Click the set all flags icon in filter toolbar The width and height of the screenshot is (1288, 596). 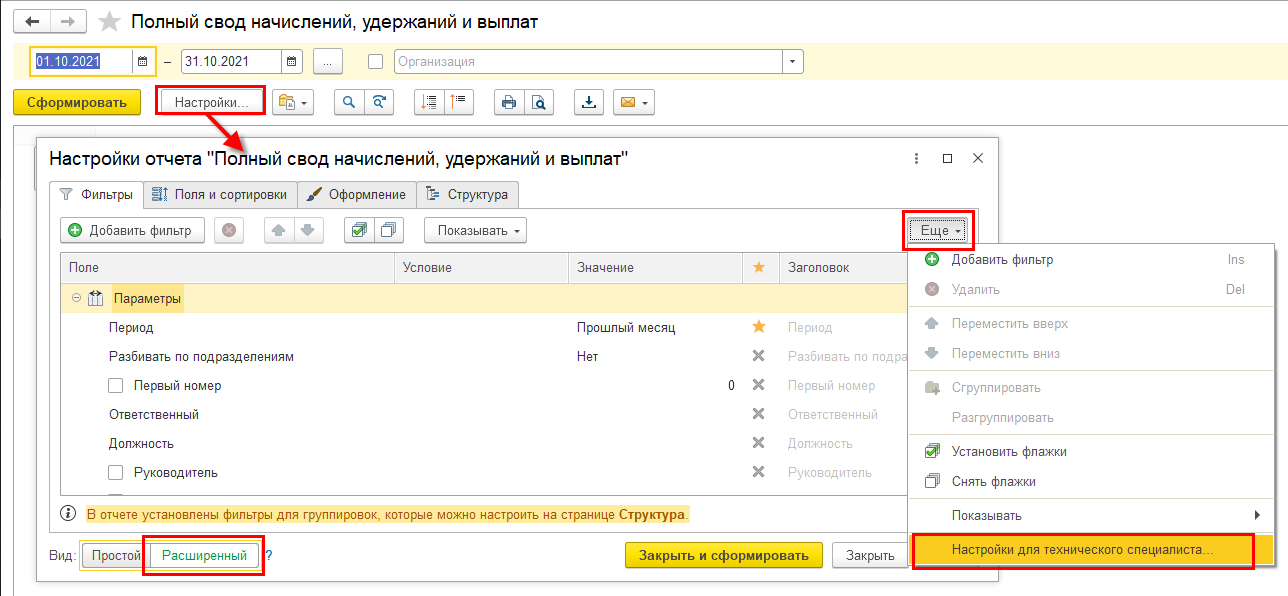(358, 230)
